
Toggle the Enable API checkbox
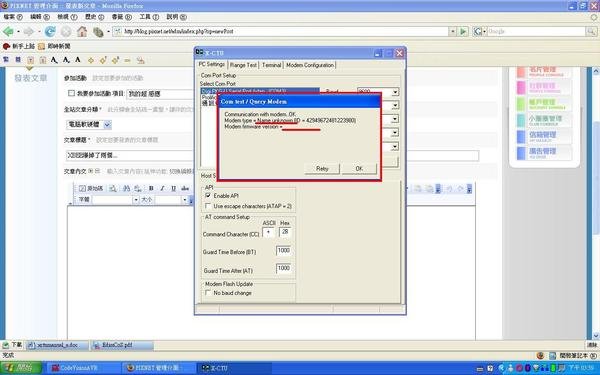click(x=208, y=196)
